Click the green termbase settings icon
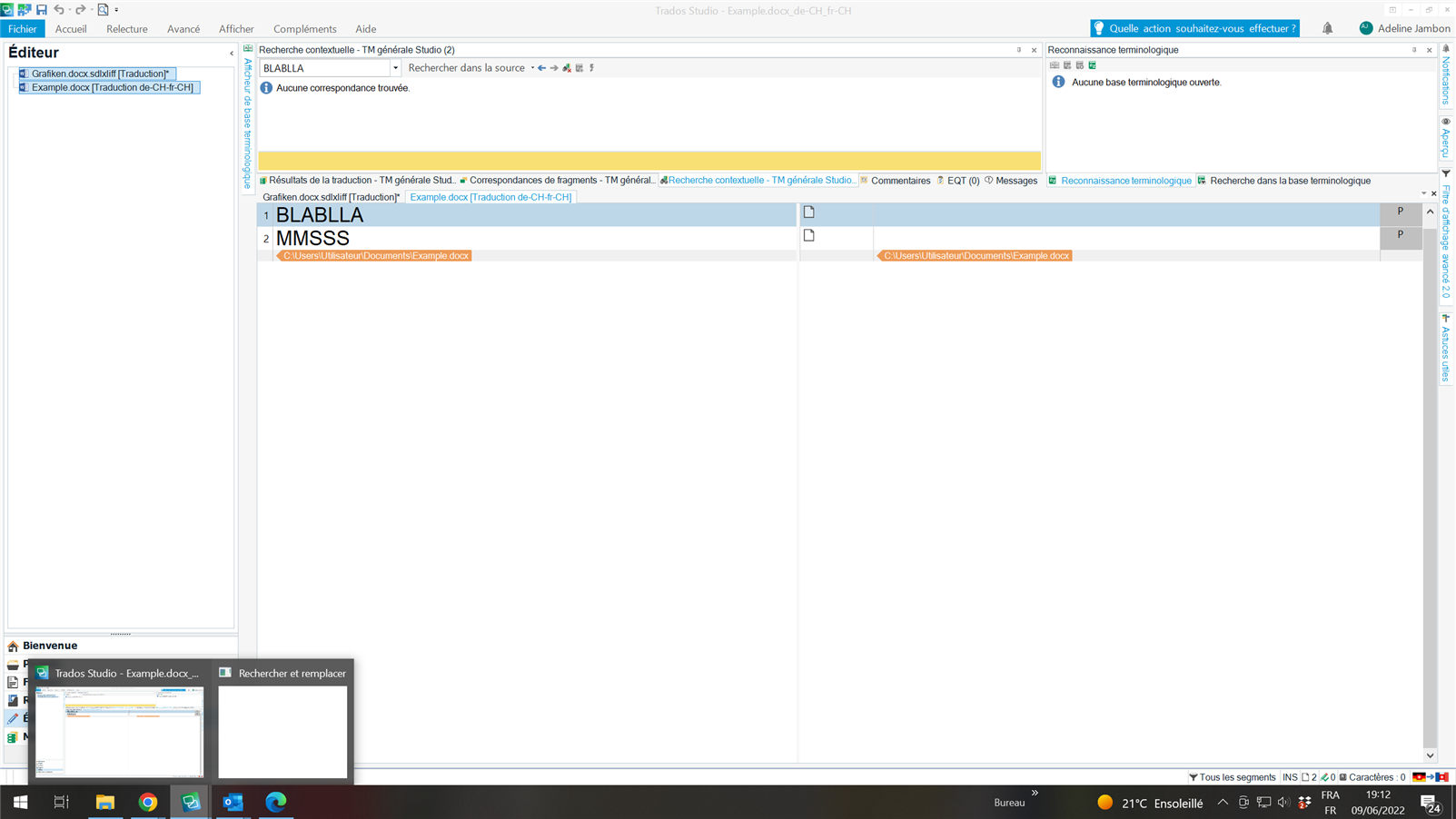This screenshot has width=1456, height=819. [1093, 65]
